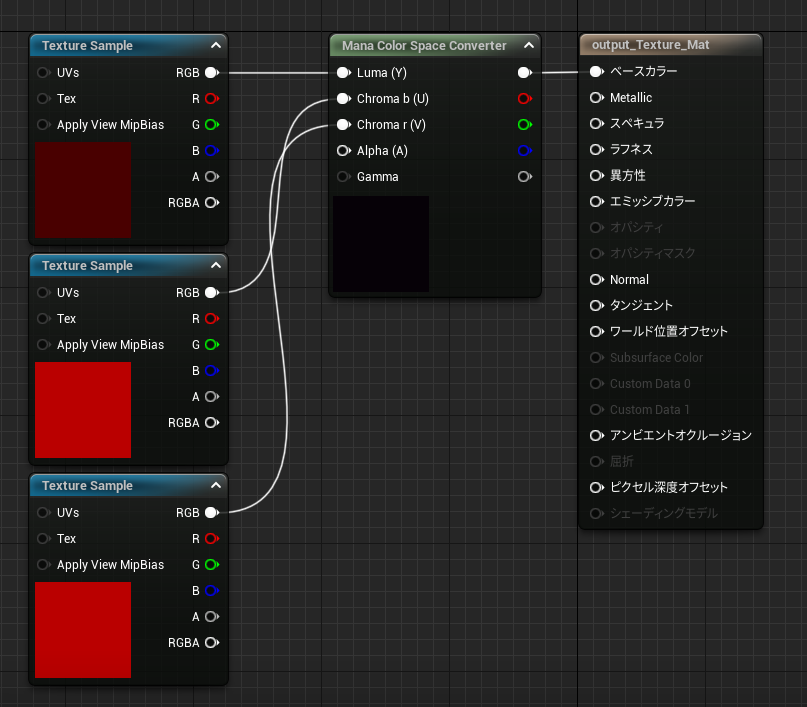Click the gray alpha output pin on Mana Color Space Converter
The height and width of the screenshot is (707, 807).
[525, 176]
